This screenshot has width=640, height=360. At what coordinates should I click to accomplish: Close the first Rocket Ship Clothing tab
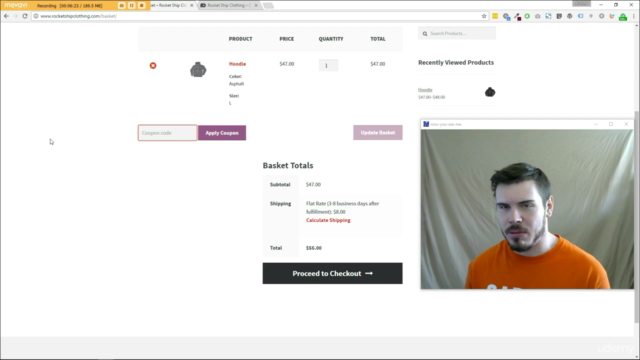[191, 5]
